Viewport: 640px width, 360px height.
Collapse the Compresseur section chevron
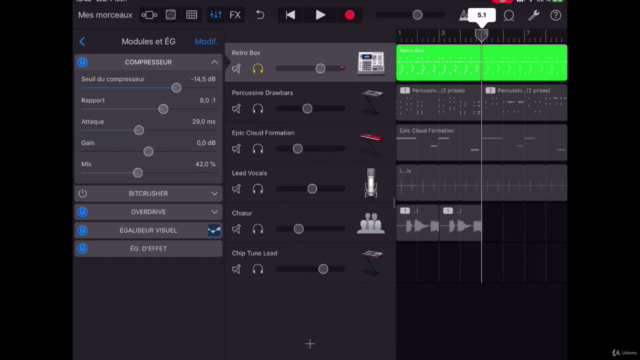coord(214,62)
